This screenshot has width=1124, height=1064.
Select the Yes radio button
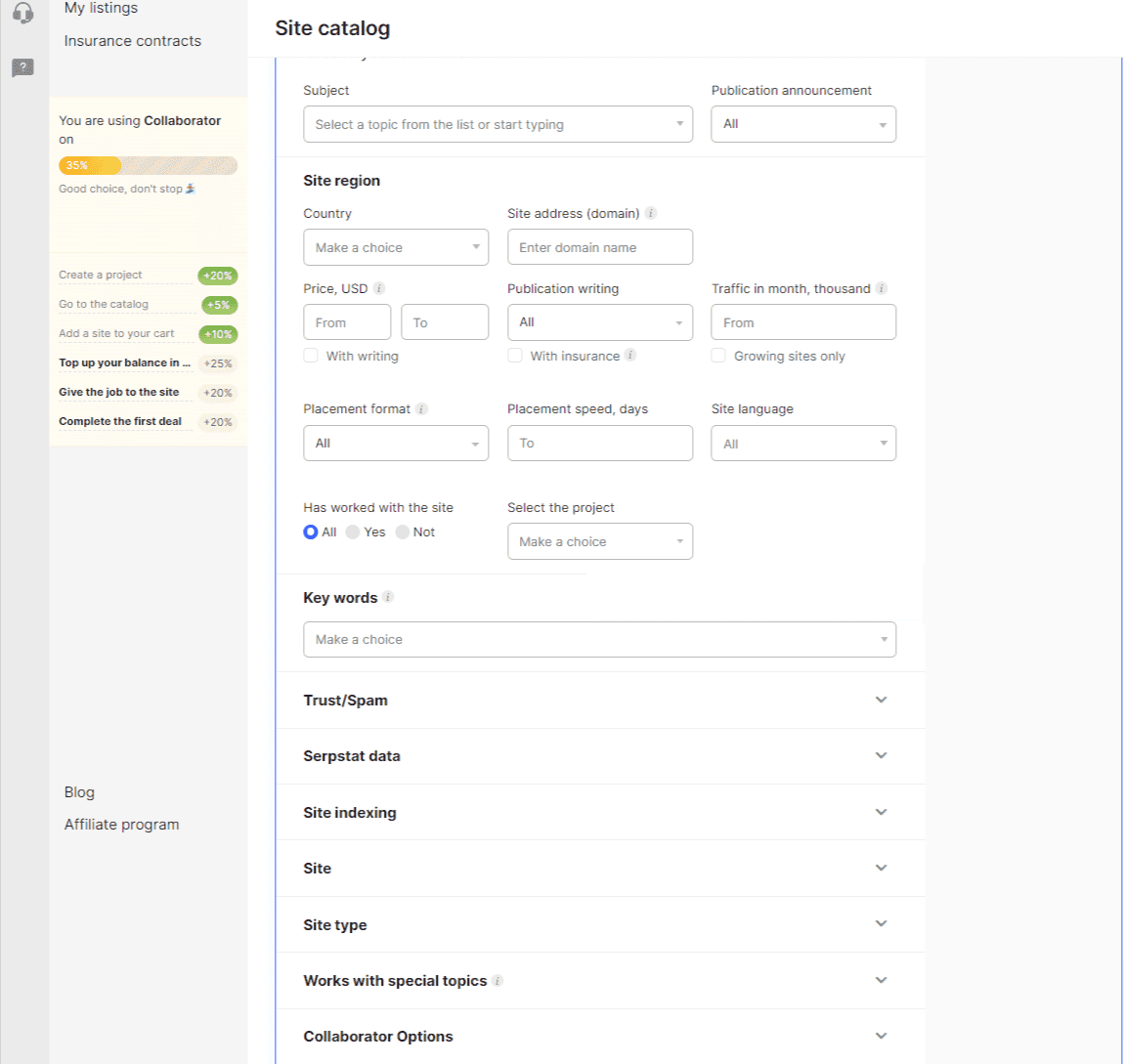click(353, 532)
